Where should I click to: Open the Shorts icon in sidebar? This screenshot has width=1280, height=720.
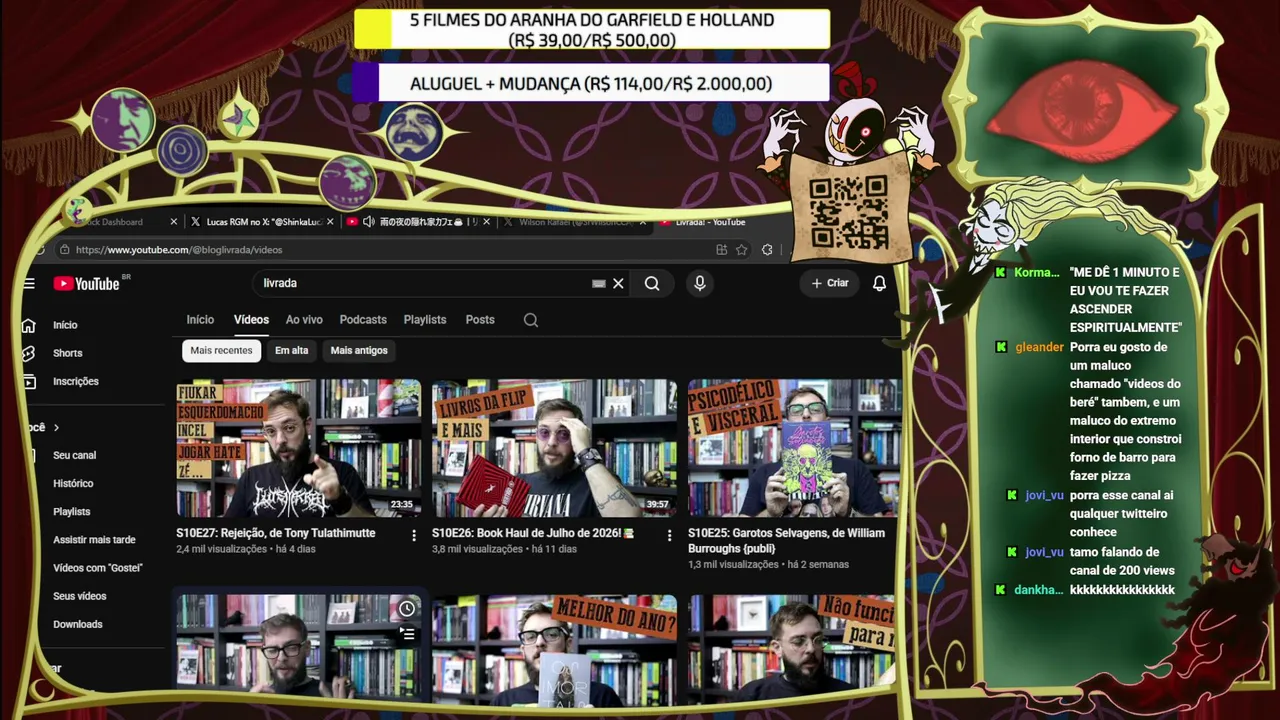pyautogui.click(x=29, y=353)
